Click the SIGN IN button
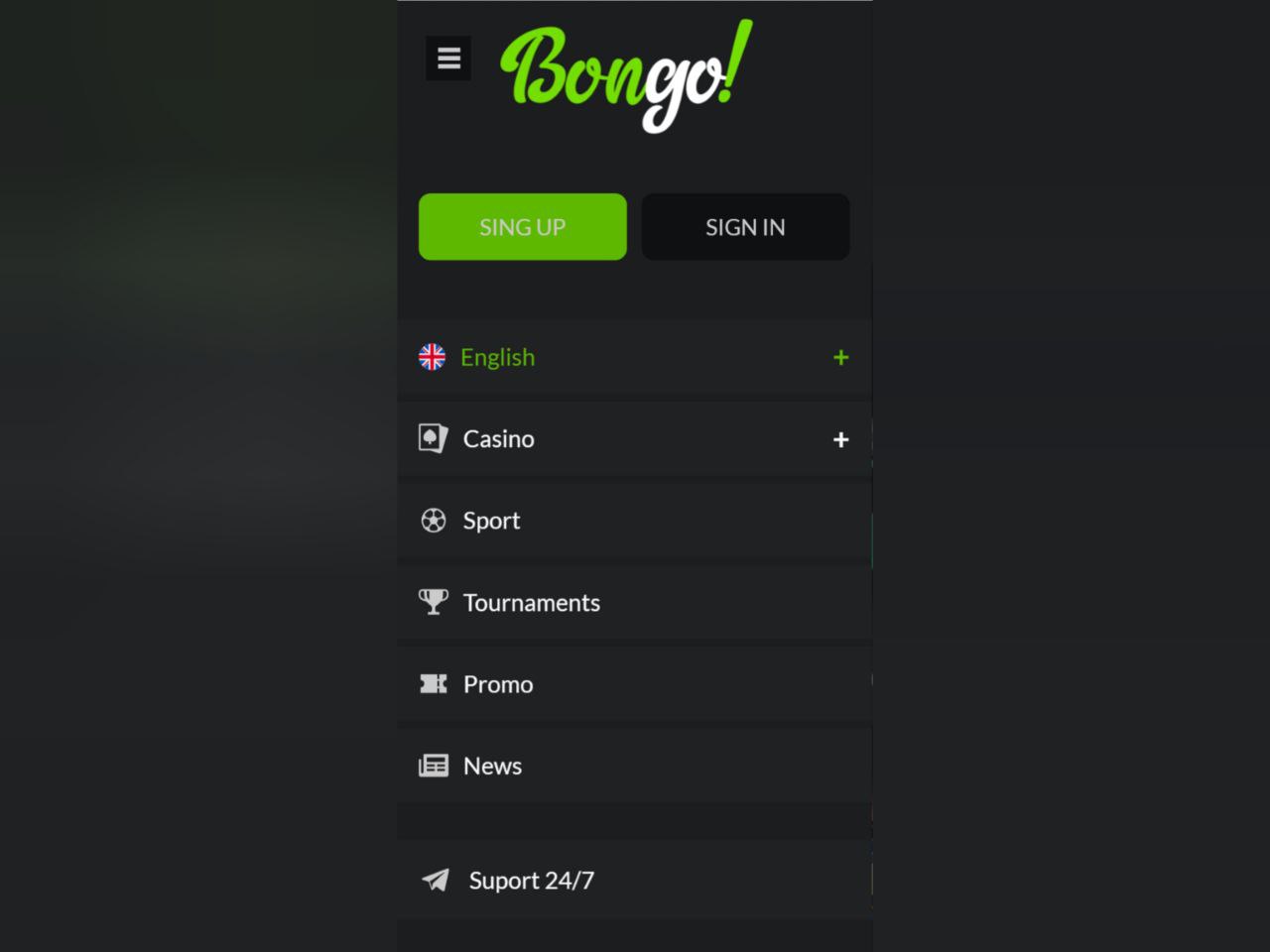 tap(746, 227)
